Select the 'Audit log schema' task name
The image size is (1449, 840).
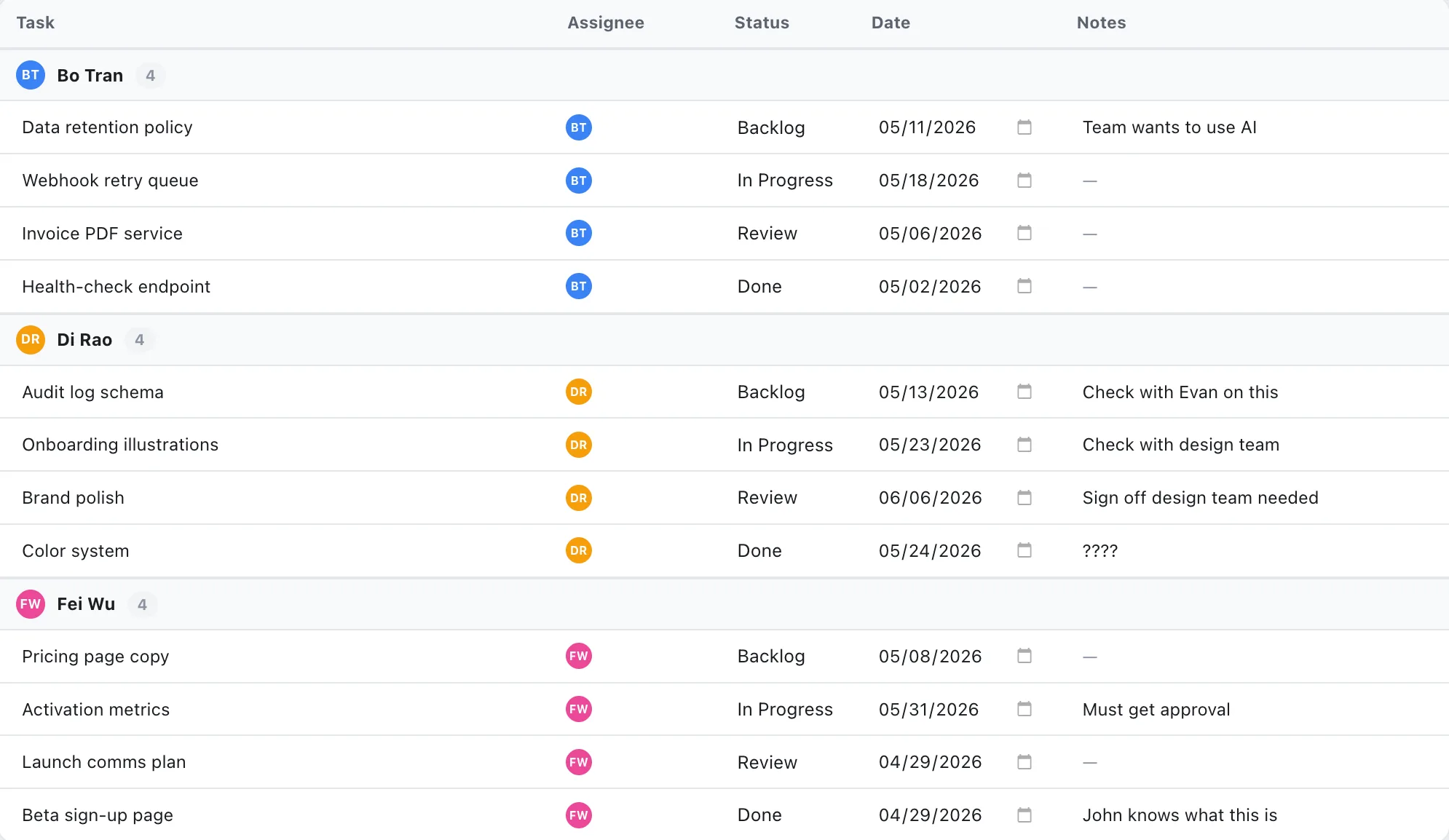92,392
